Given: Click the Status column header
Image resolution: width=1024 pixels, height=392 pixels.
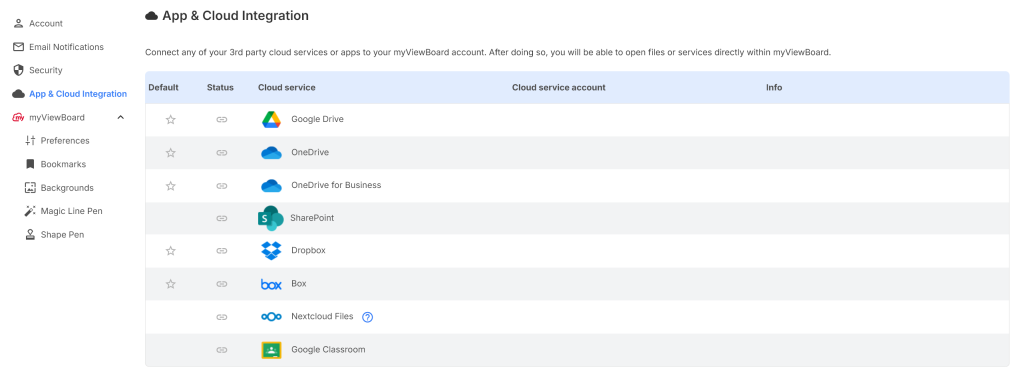Looking at the screenshot, I should [220, 88].
